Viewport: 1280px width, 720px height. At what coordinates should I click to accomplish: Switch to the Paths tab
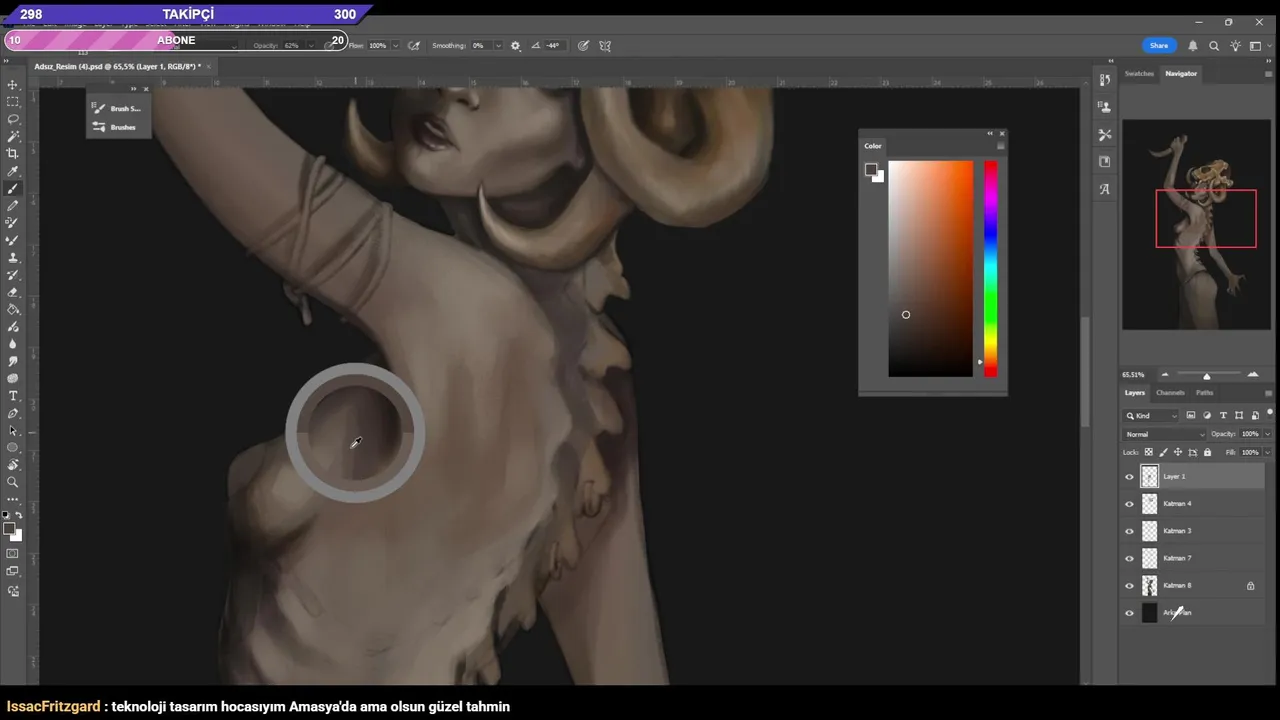[1204, 393]
